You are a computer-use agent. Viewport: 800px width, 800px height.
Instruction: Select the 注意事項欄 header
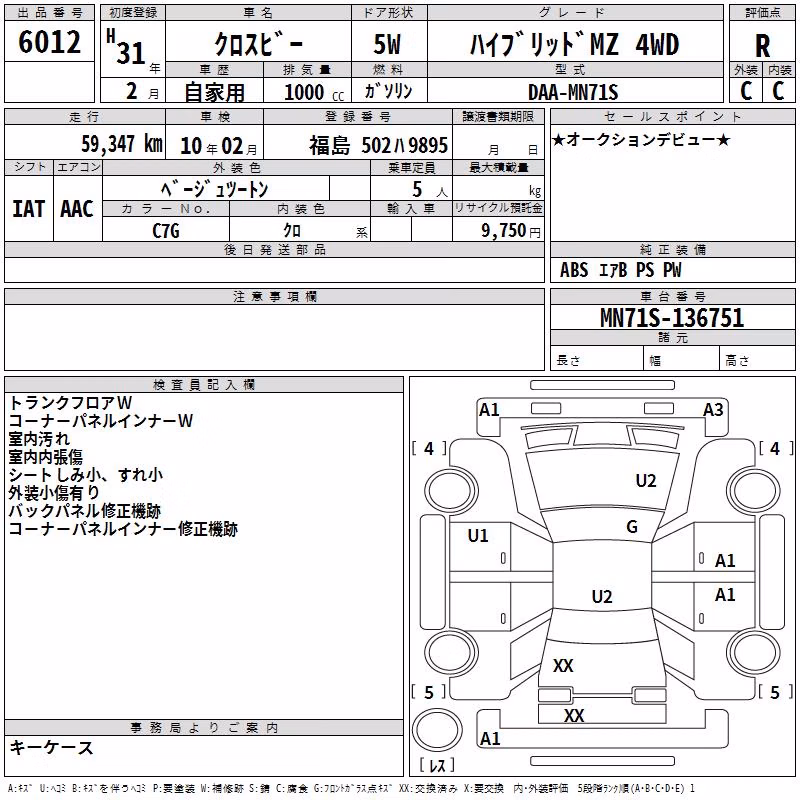coord(274,296)
